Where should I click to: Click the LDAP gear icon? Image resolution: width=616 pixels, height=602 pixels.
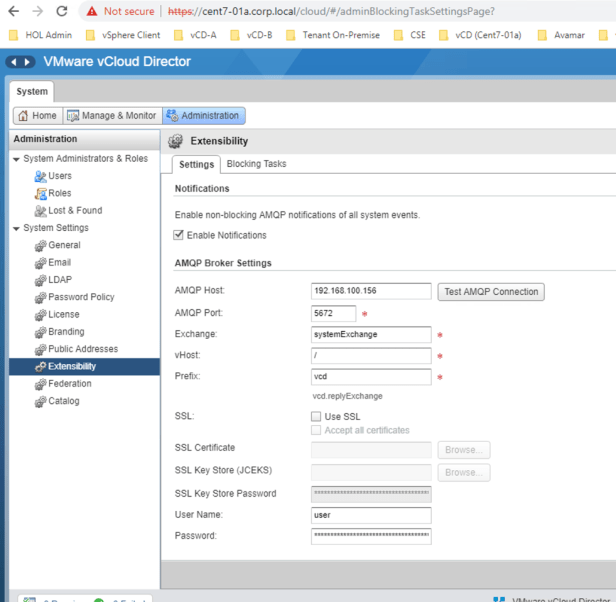40,280
